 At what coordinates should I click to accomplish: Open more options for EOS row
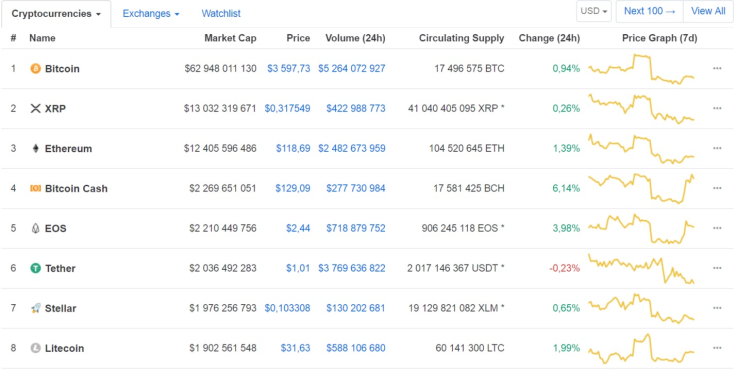(x=717, y=228)
